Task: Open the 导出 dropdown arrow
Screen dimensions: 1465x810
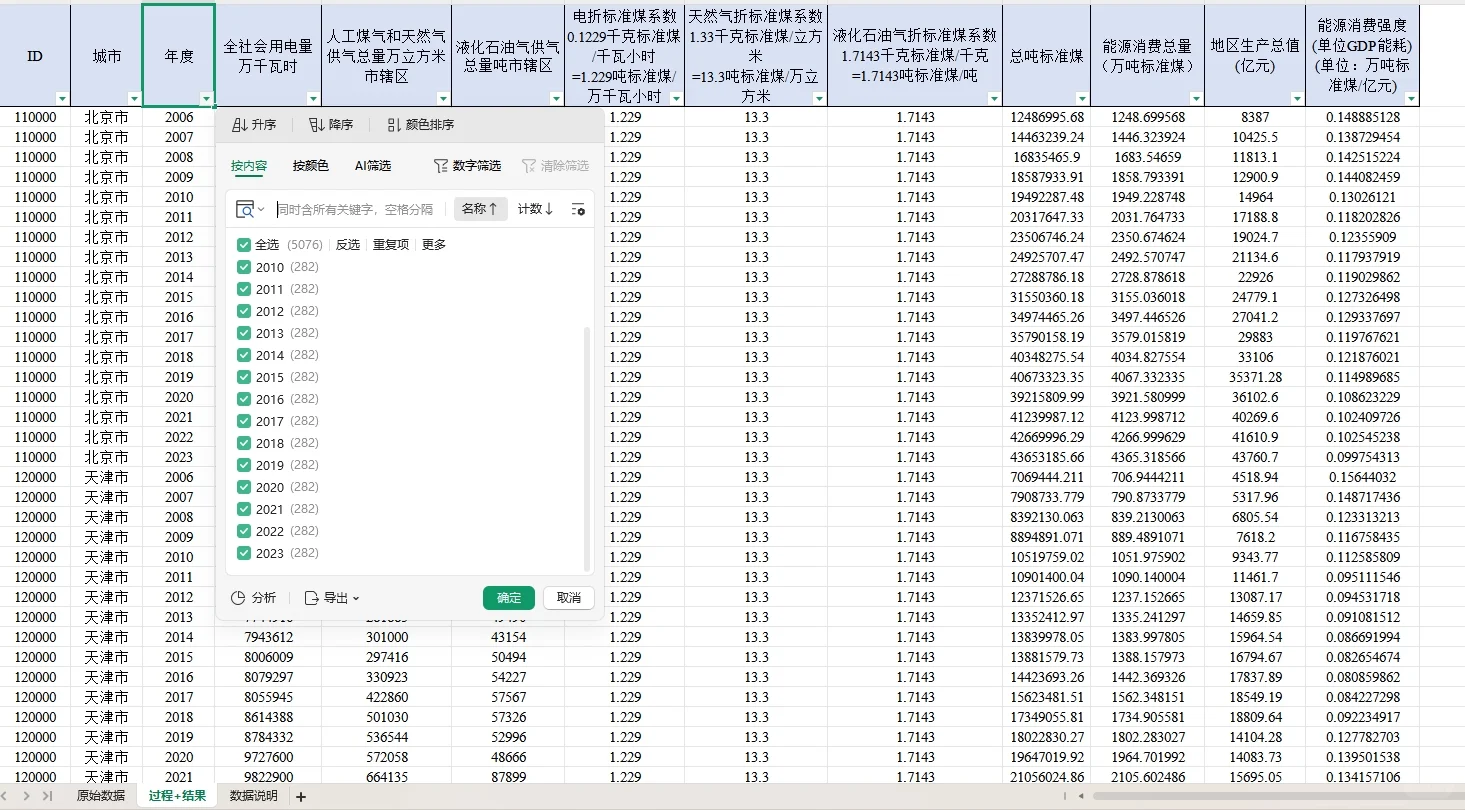Action: tap(356, 598)
